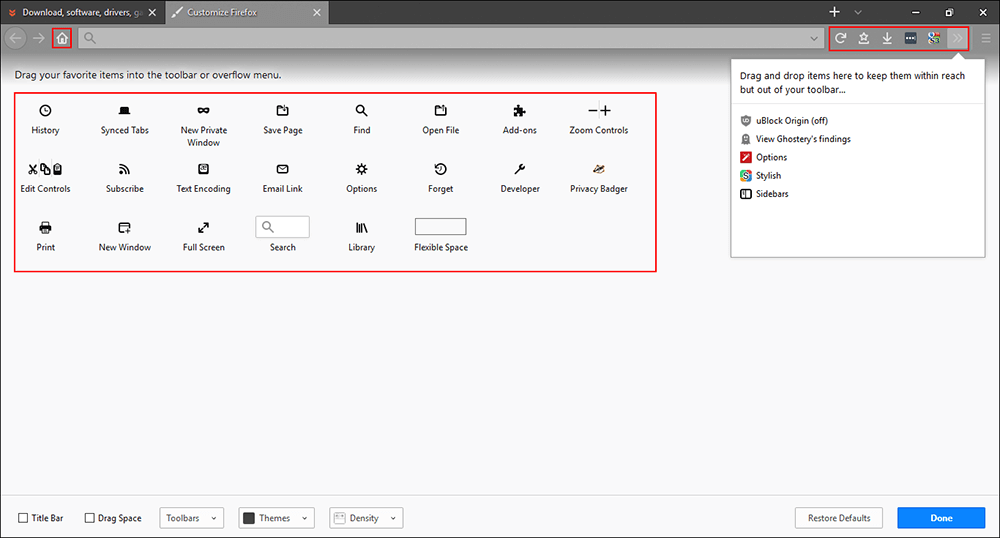Pick the New Window item
The height and width of the screenshot is (538, 1000).
pyautogui.click(x=124, y=237)
